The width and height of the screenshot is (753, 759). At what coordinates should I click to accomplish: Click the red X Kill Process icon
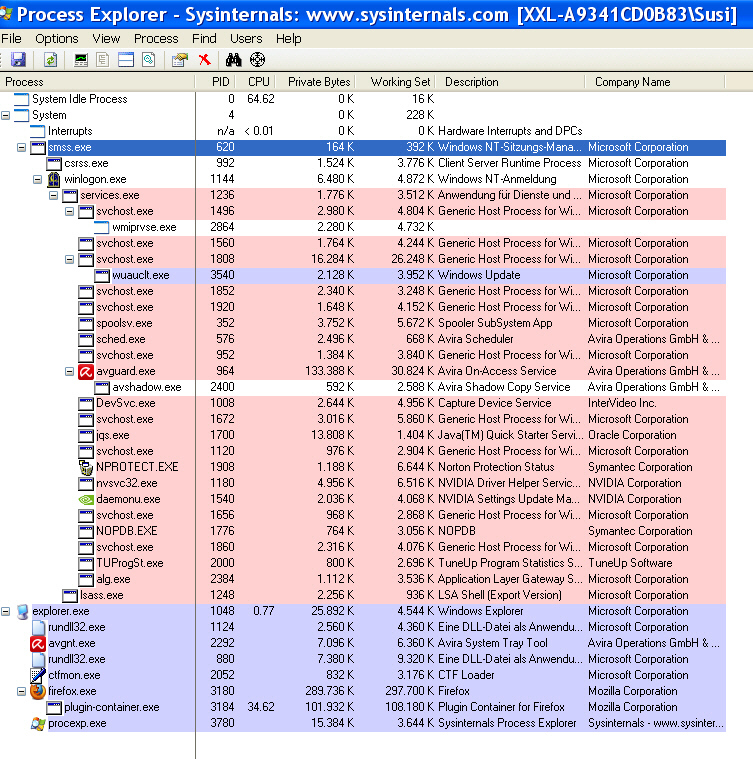[204, 60]
